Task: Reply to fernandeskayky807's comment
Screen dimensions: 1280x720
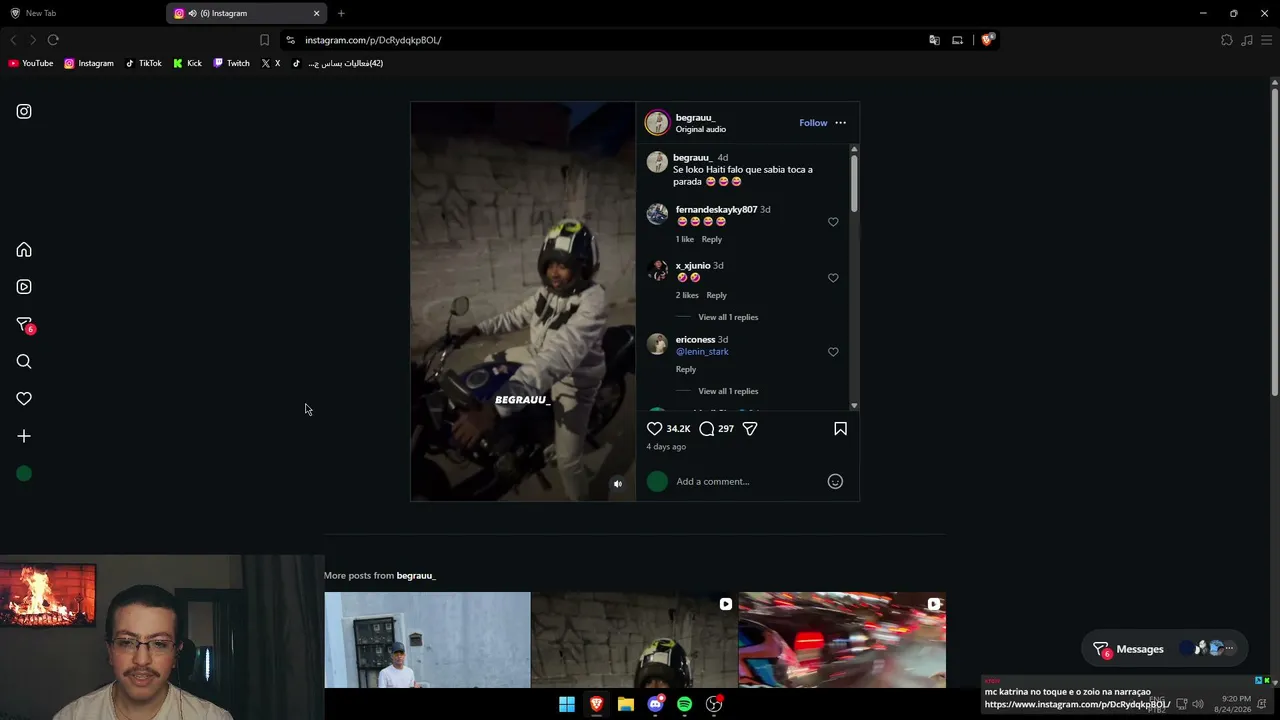Action: click(x=711, y=240)
